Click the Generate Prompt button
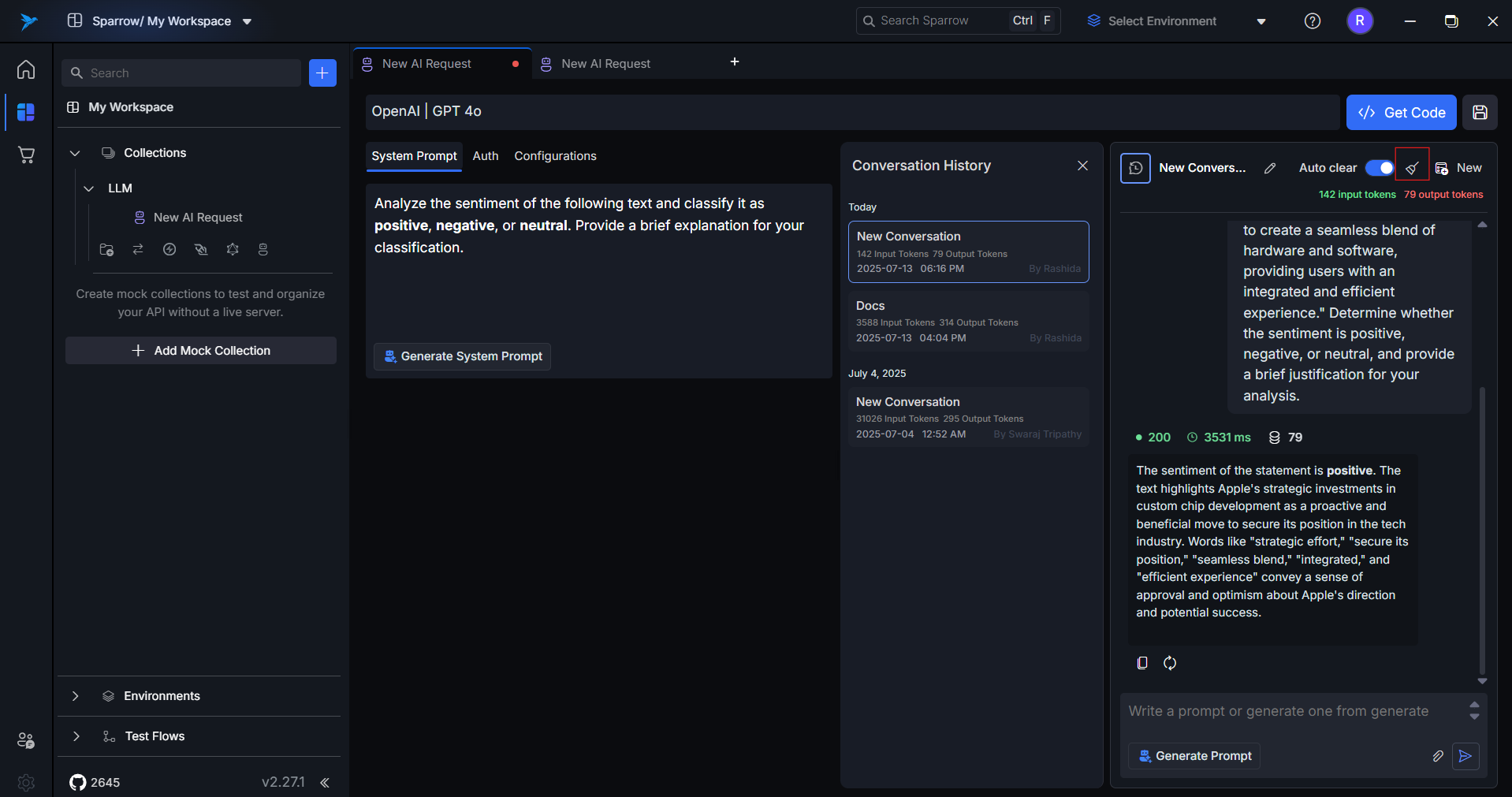Screen dimensions: 1512x797 click(x=1194, y=756)
